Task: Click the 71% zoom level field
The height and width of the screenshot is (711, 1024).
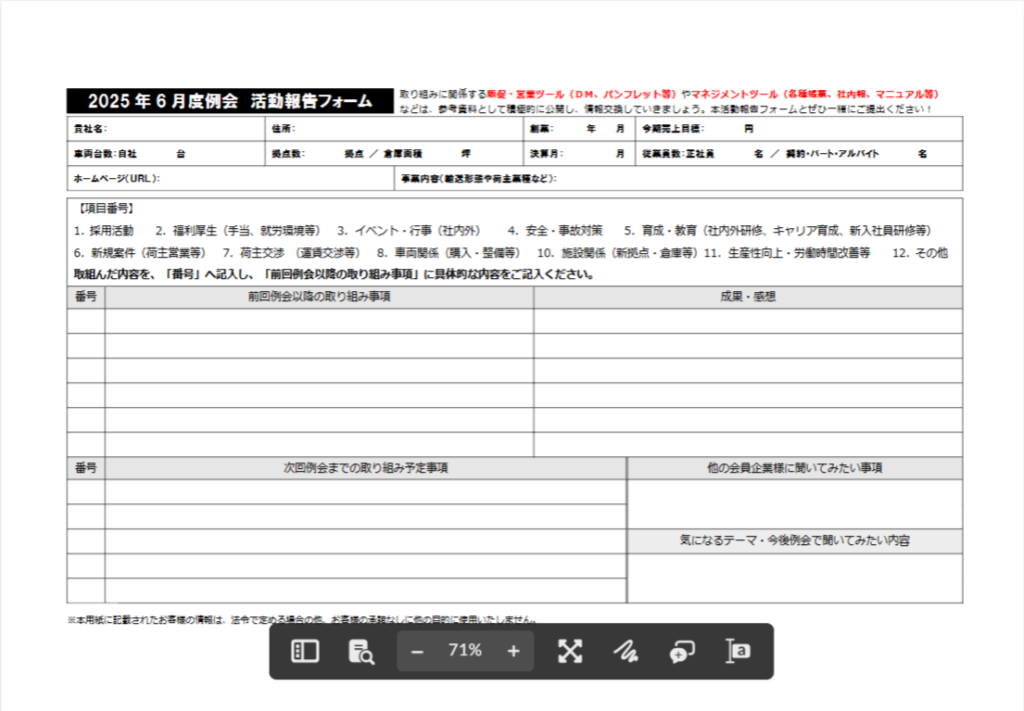Action: pos(465,651)
